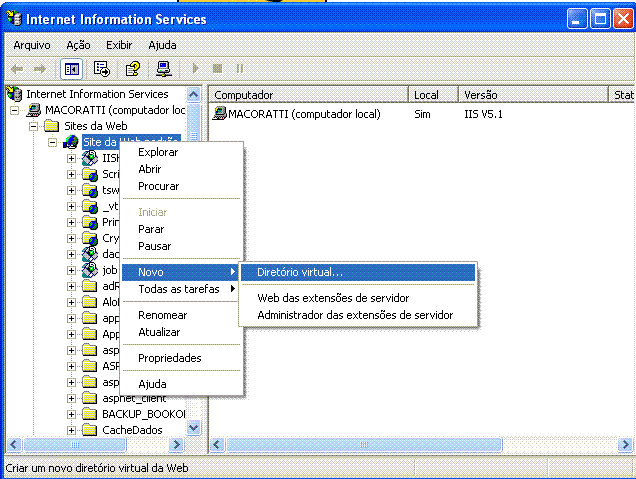Click the IIS root node icon in tree
Image resolution: width=636 pixels, height=479 pixels.
coord(15,94)
